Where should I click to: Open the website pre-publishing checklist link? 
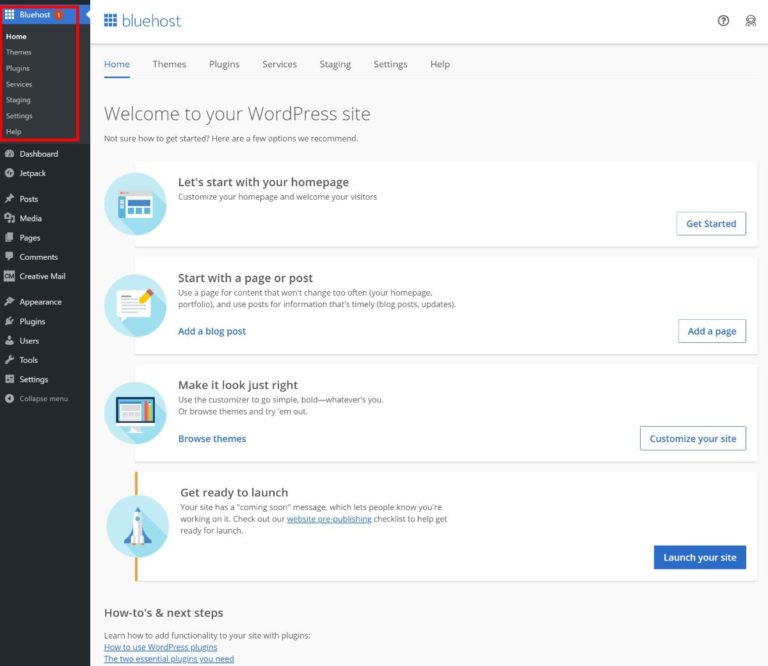329,519
